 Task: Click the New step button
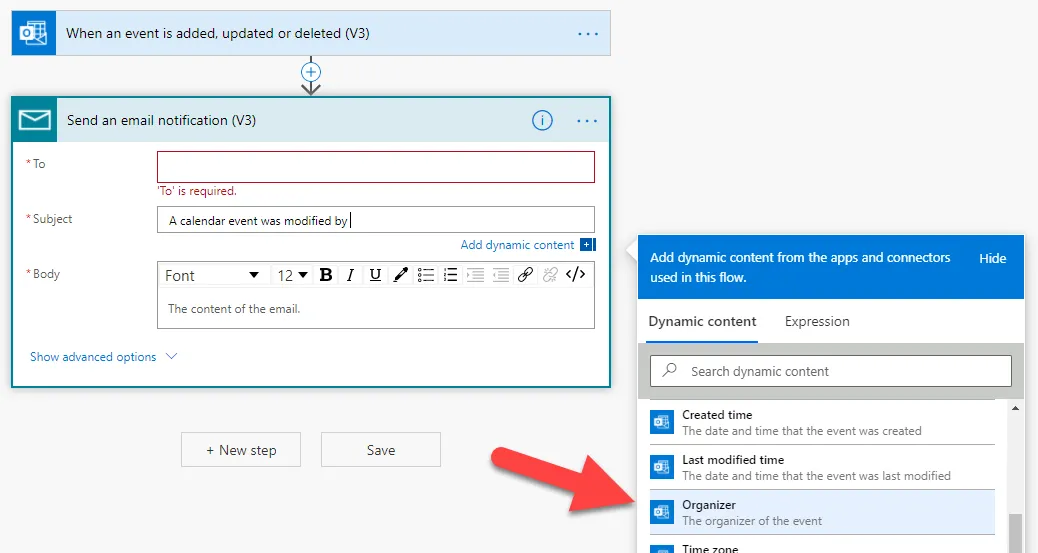click(x=241, y=450)
